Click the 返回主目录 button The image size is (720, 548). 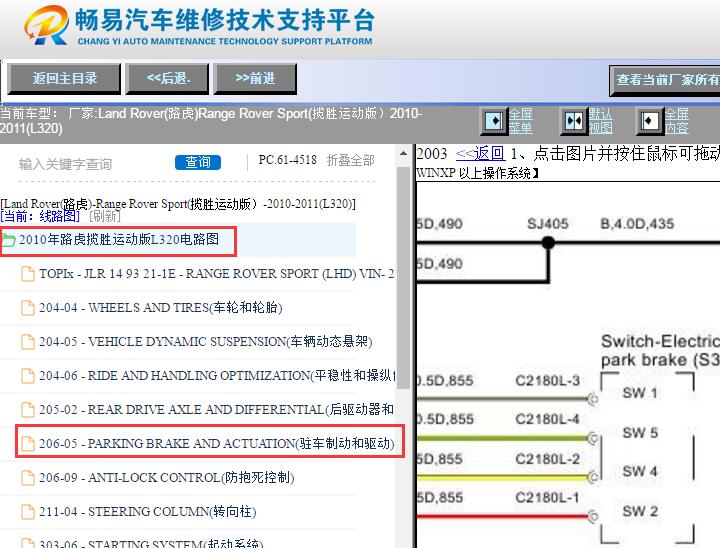64,79
